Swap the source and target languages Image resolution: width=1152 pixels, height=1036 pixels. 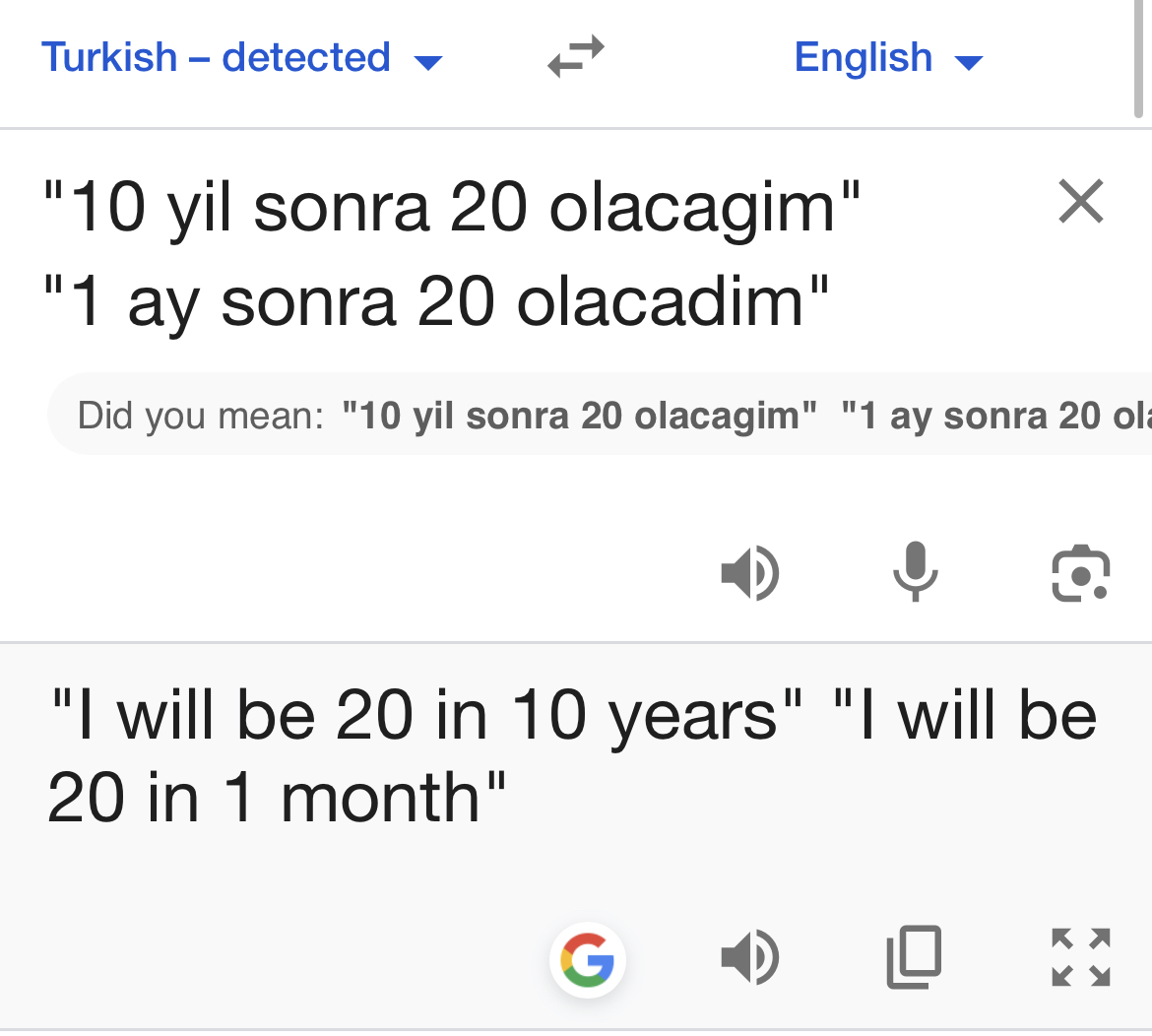[576, 57]
